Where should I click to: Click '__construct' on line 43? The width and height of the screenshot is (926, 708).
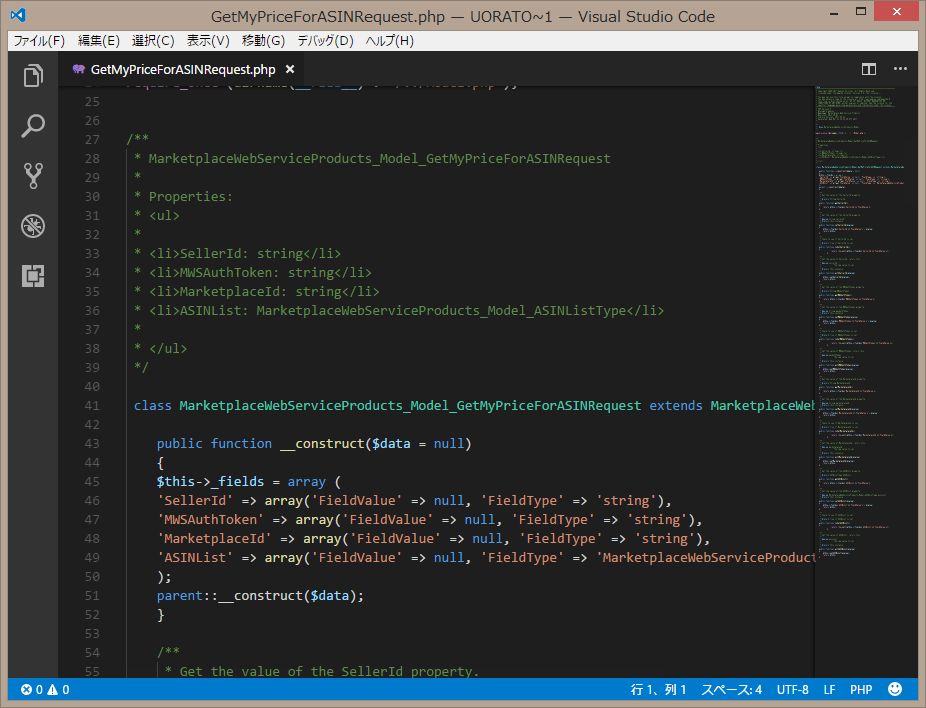322,443
